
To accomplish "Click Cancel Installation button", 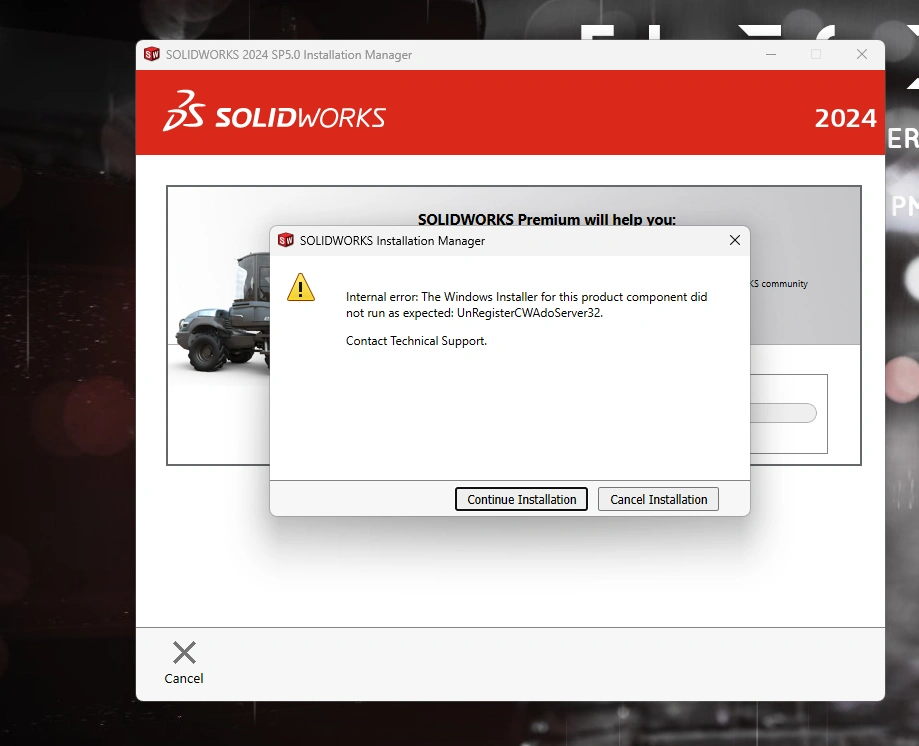I will (x=658, y=499).
